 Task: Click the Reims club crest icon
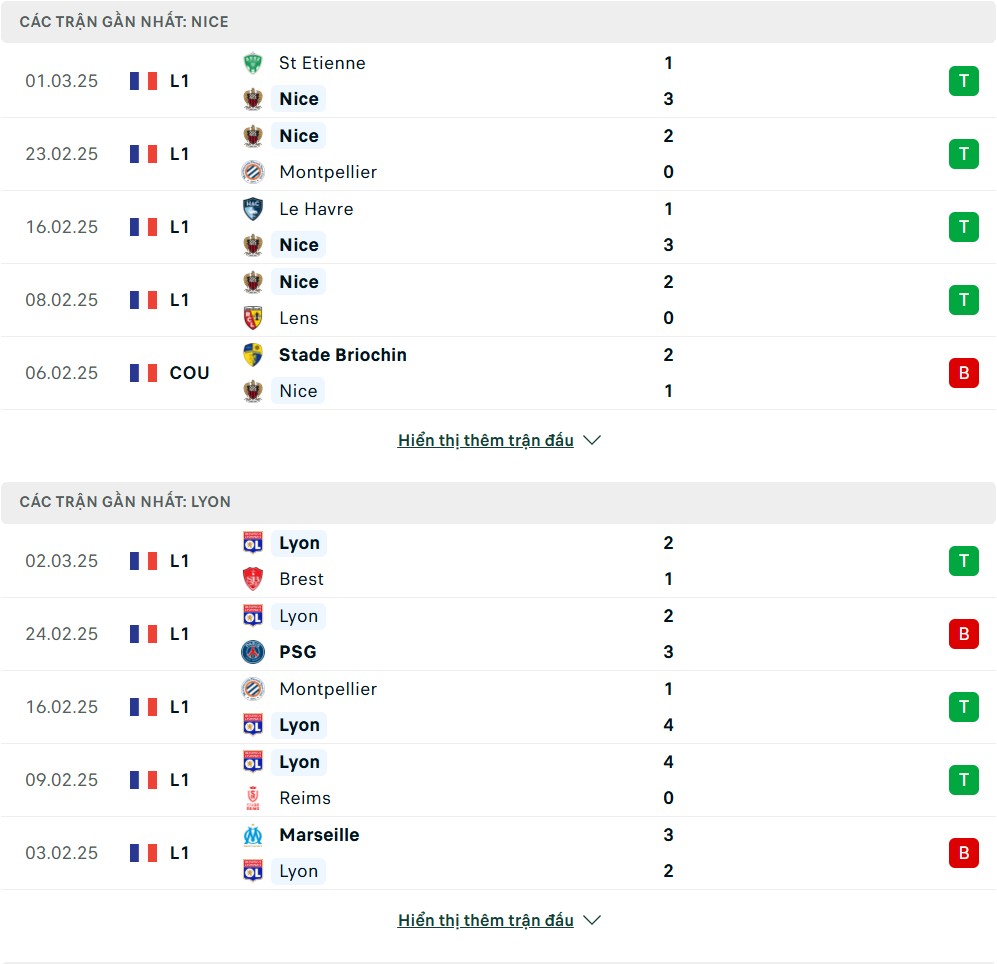point(253,798)
